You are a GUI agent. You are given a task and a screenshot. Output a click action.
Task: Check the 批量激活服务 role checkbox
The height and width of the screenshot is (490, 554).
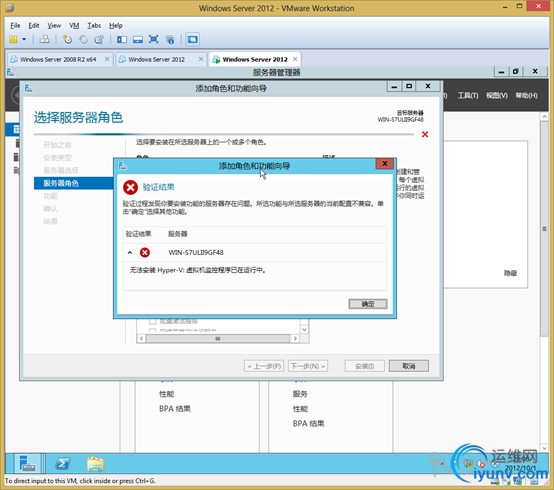point(153,321)
